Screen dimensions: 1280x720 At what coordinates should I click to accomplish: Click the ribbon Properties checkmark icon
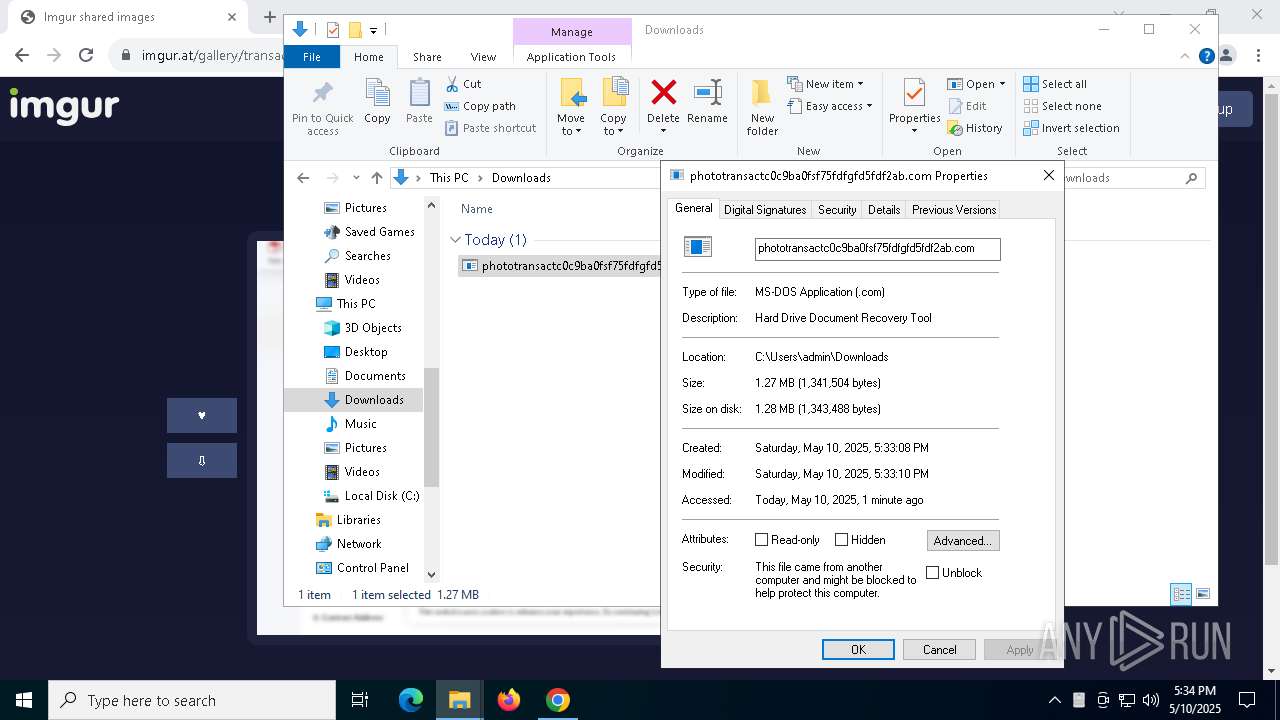914,93
